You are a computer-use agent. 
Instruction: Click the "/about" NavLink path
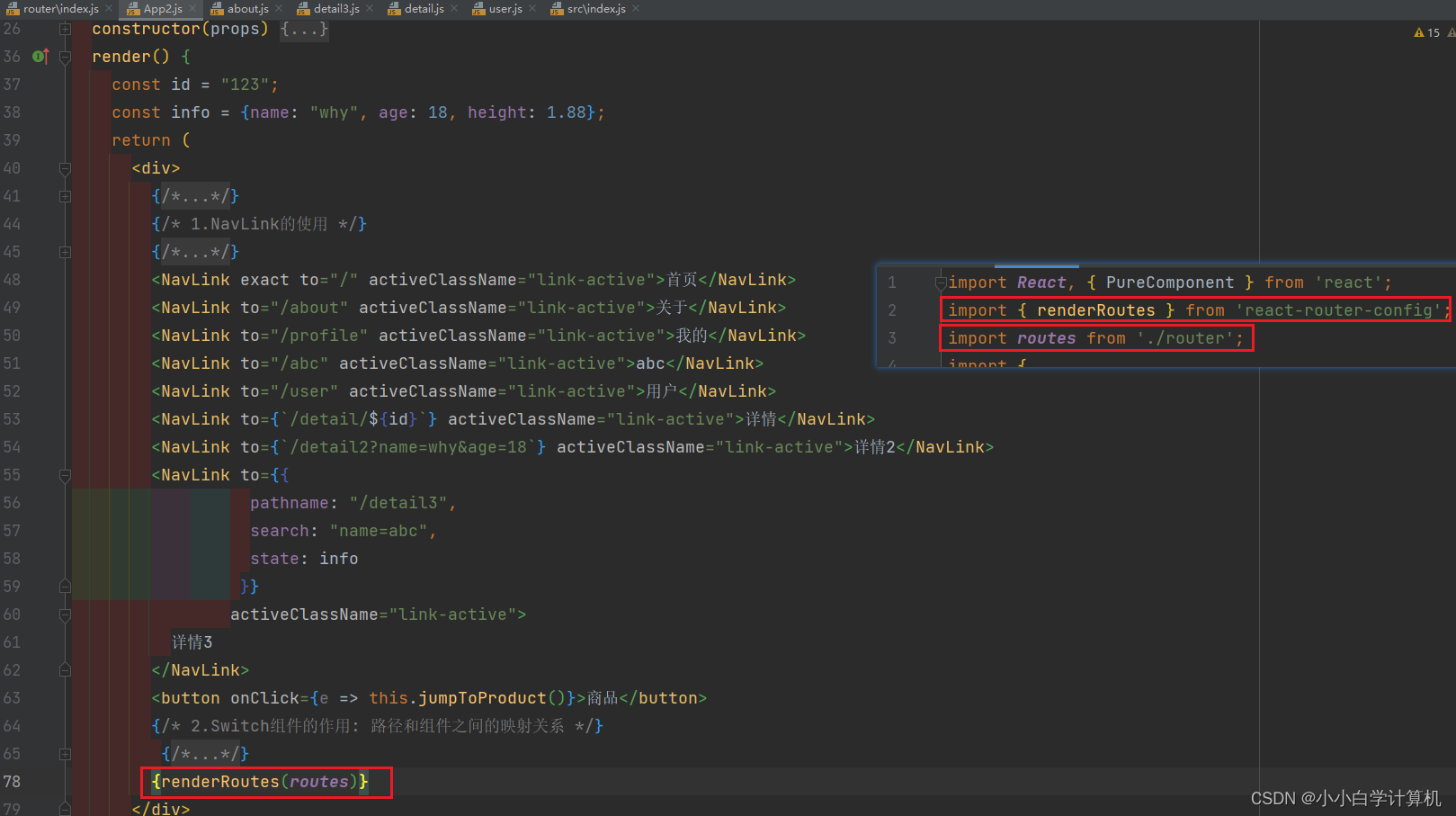[309, 308]
